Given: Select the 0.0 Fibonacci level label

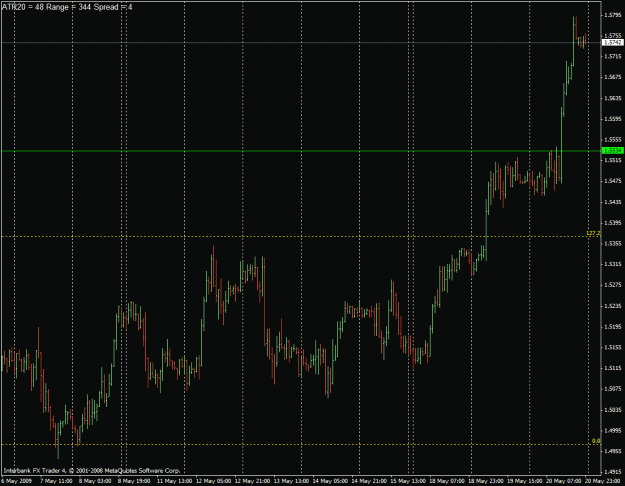Looking at the screenshot, I should coord(596,441).
